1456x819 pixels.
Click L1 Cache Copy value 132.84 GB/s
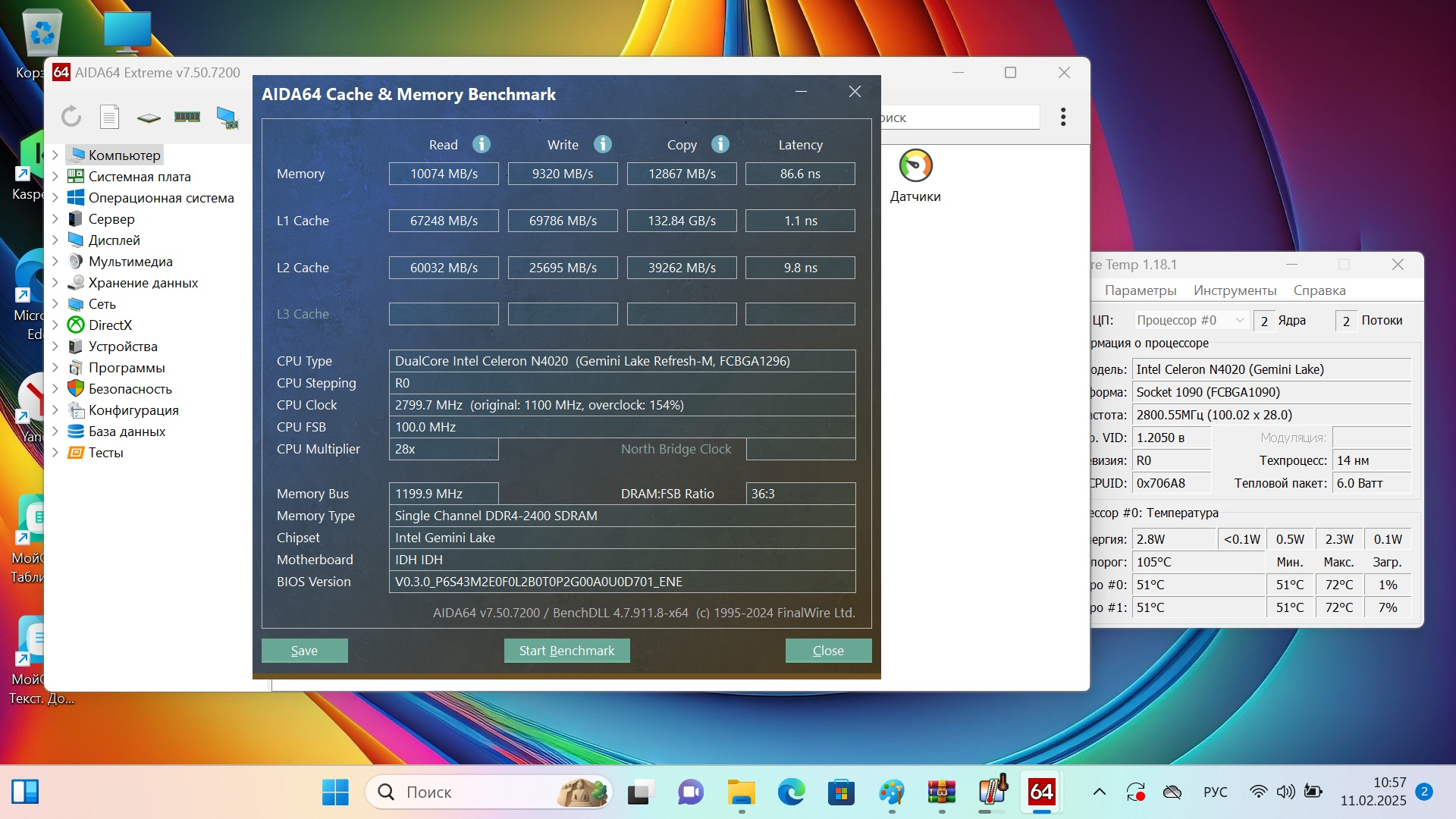point(682,221)
